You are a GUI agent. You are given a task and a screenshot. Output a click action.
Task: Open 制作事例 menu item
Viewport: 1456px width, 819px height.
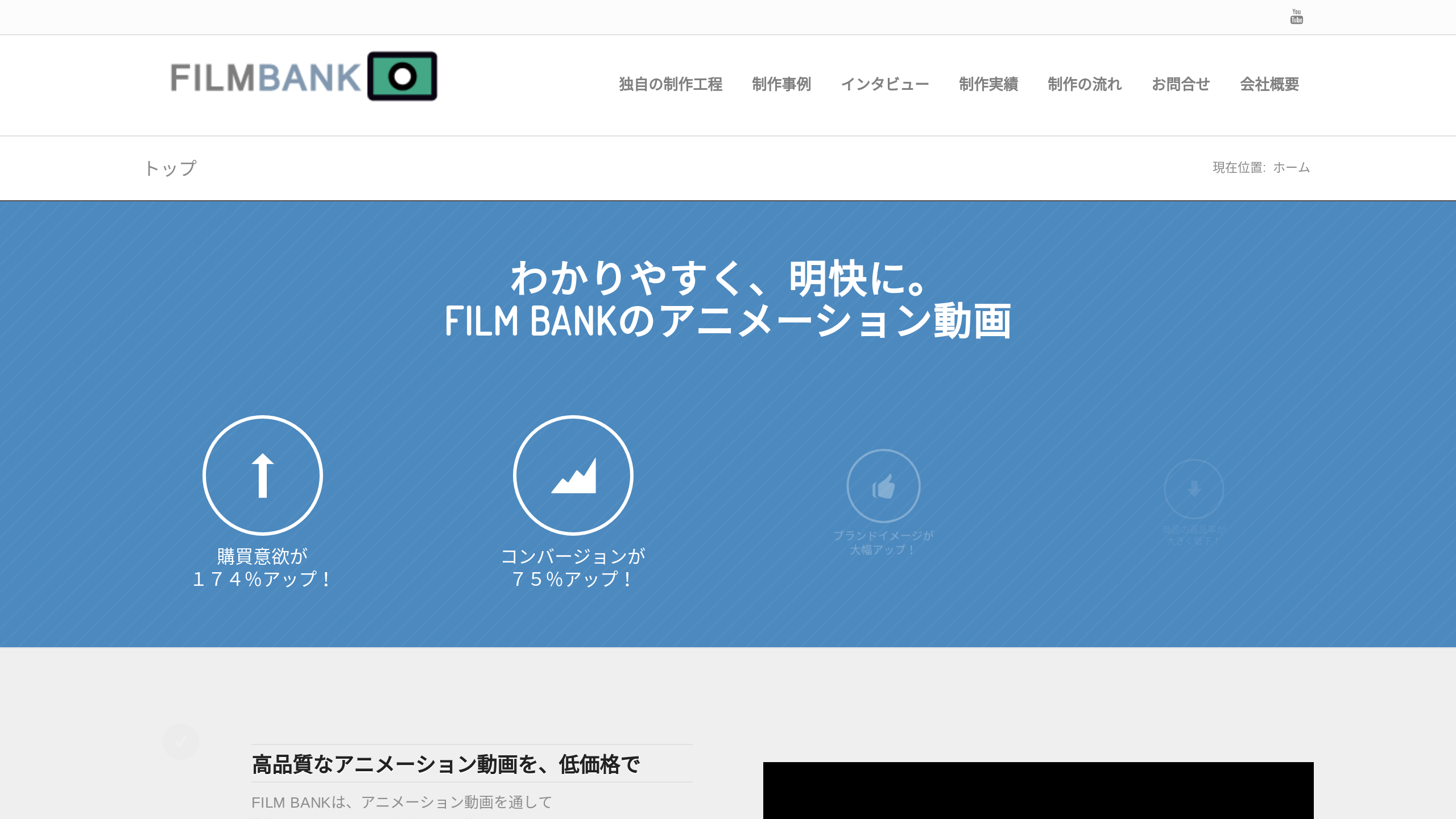781,84
